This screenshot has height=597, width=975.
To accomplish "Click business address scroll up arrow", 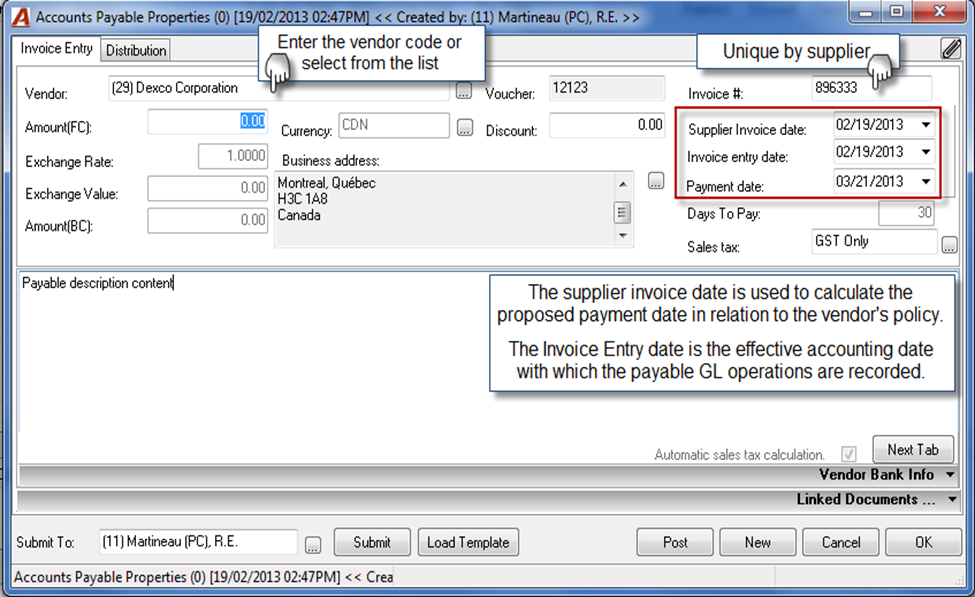I will click(622, 183).
